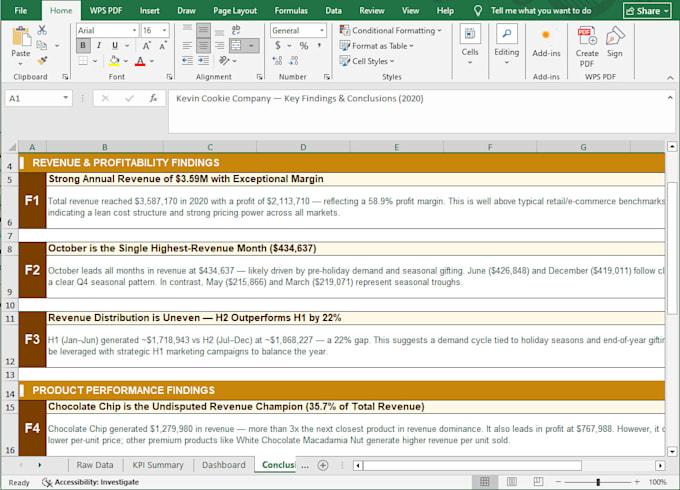680x490 pixels.
Task: Switch to the Data ribbon tab
Action: pos(333,10)
